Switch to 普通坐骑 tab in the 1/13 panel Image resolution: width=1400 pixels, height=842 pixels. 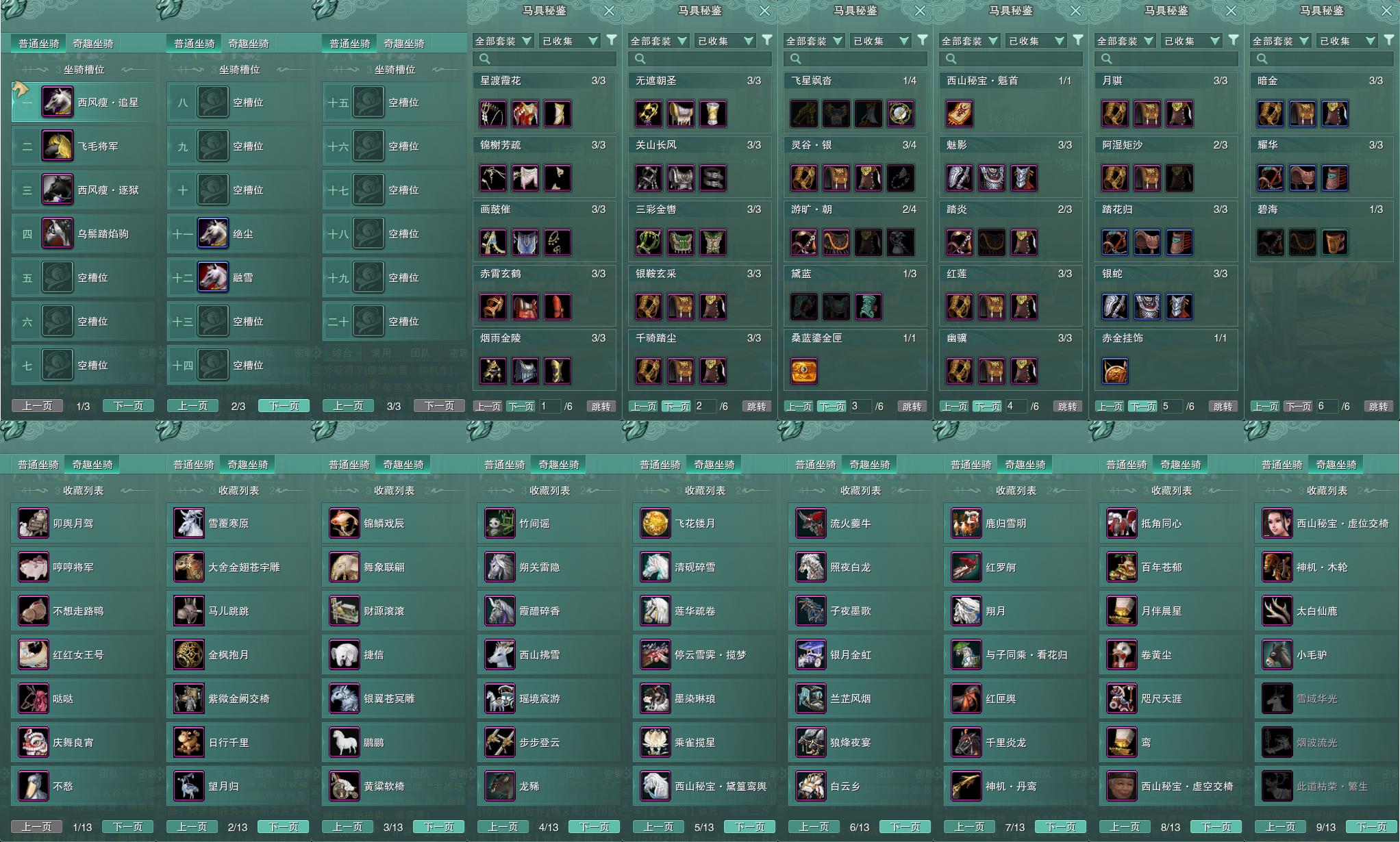tap(38, 464)
